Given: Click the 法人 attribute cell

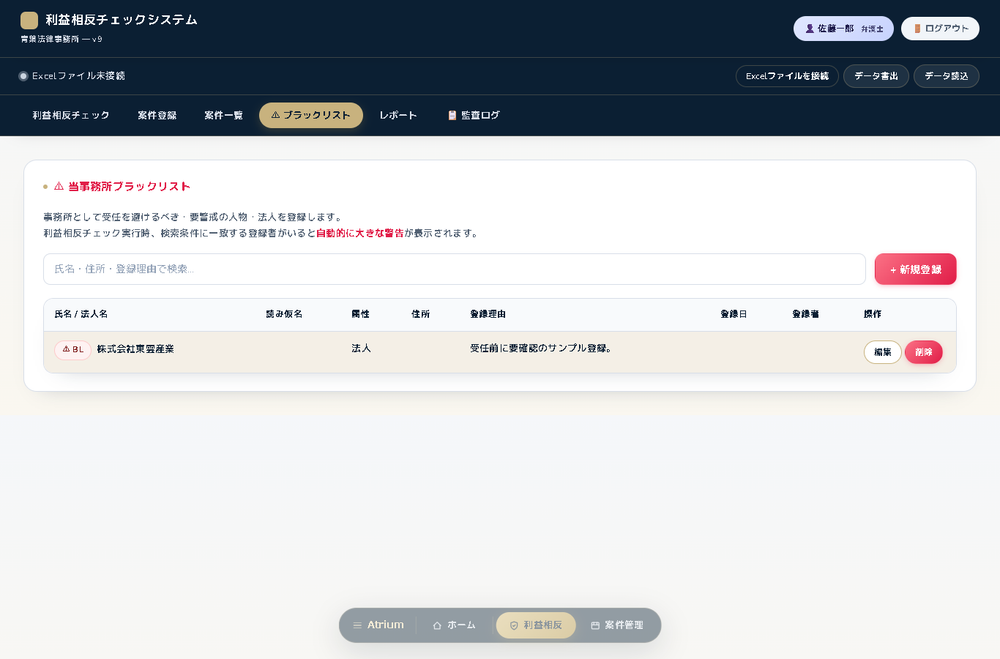Looking at the screenshot, I should [x=361, y=348].
